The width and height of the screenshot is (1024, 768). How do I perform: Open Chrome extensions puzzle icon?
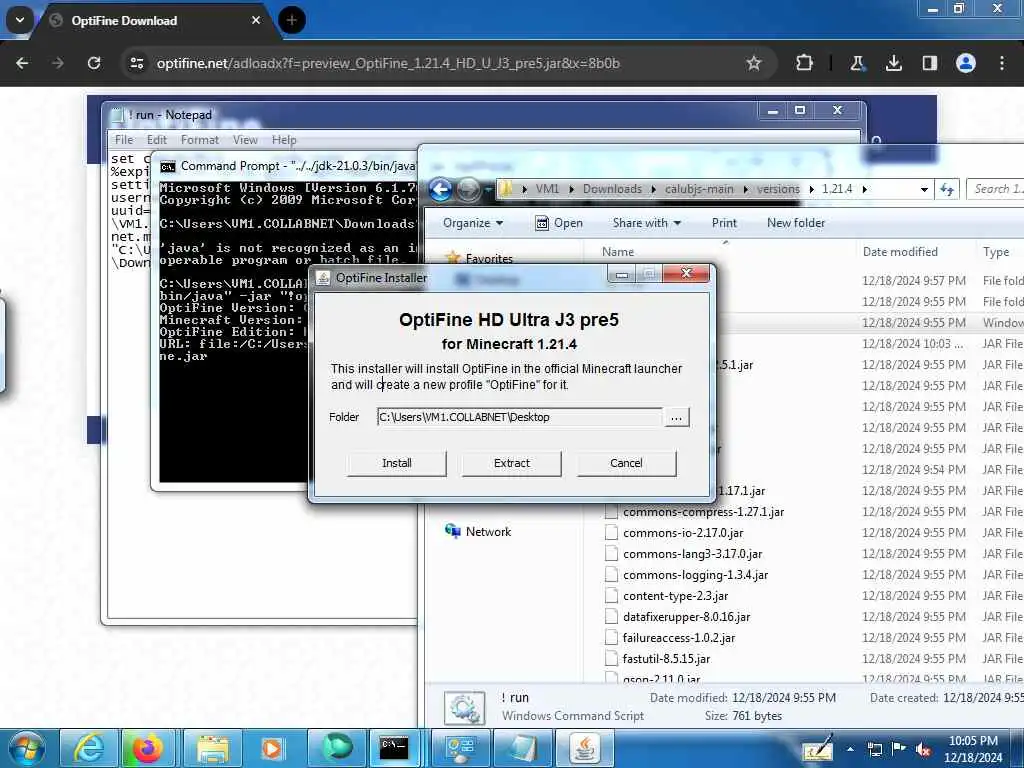[x=805, y=63]
